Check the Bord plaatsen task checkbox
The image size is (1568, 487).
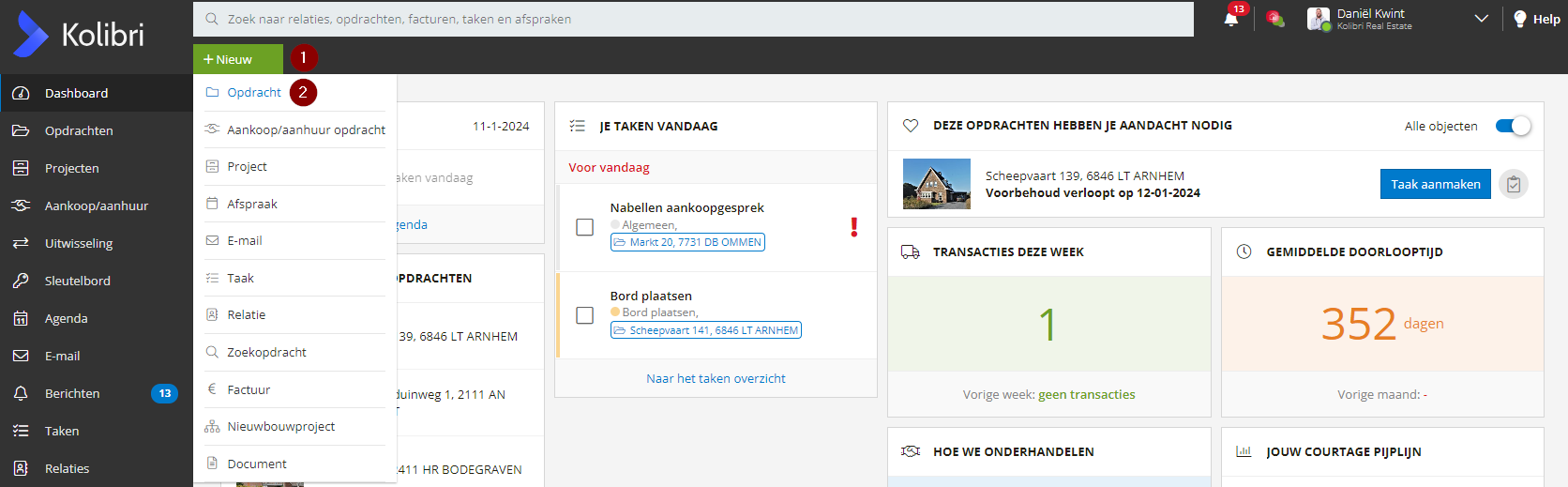[x=585, y=315]
